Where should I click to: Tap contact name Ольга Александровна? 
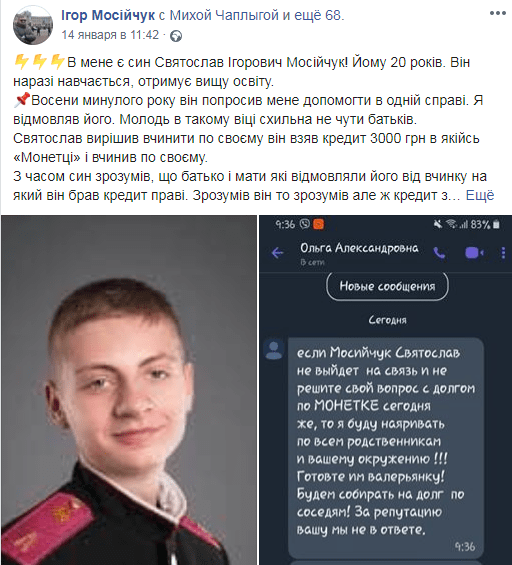[359, 248]
